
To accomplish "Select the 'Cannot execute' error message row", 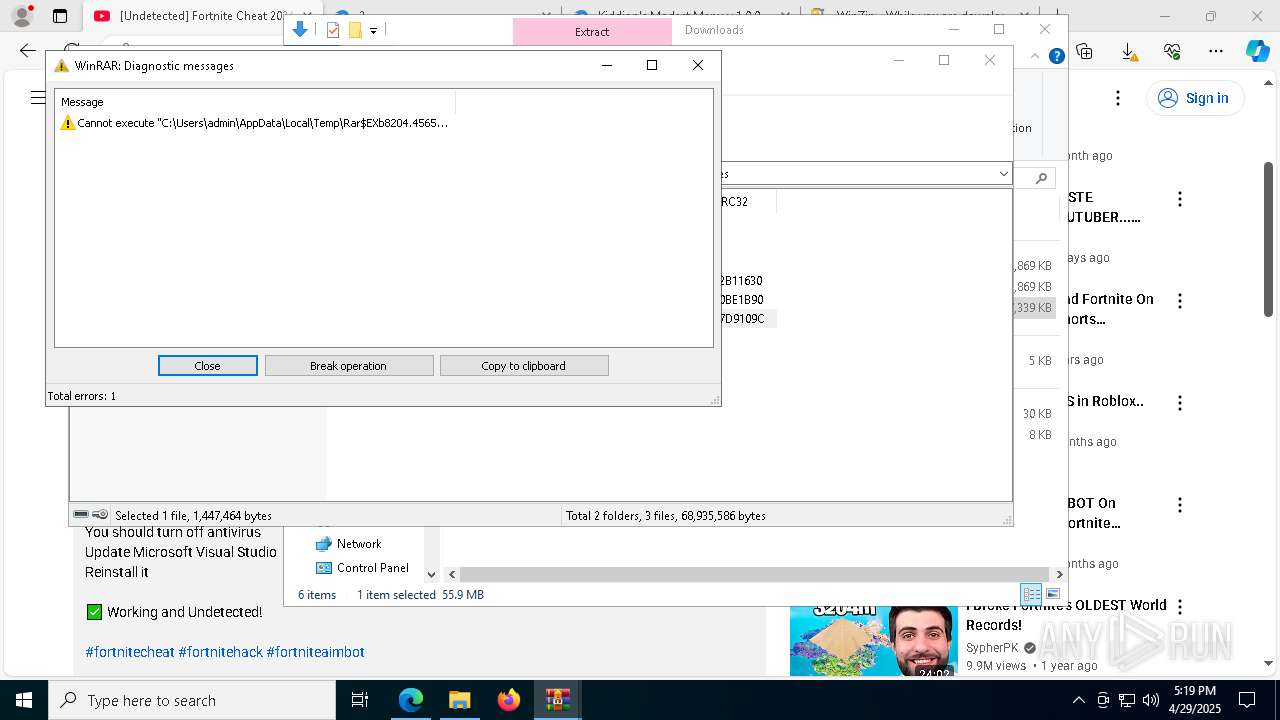I will click(254, 123).
